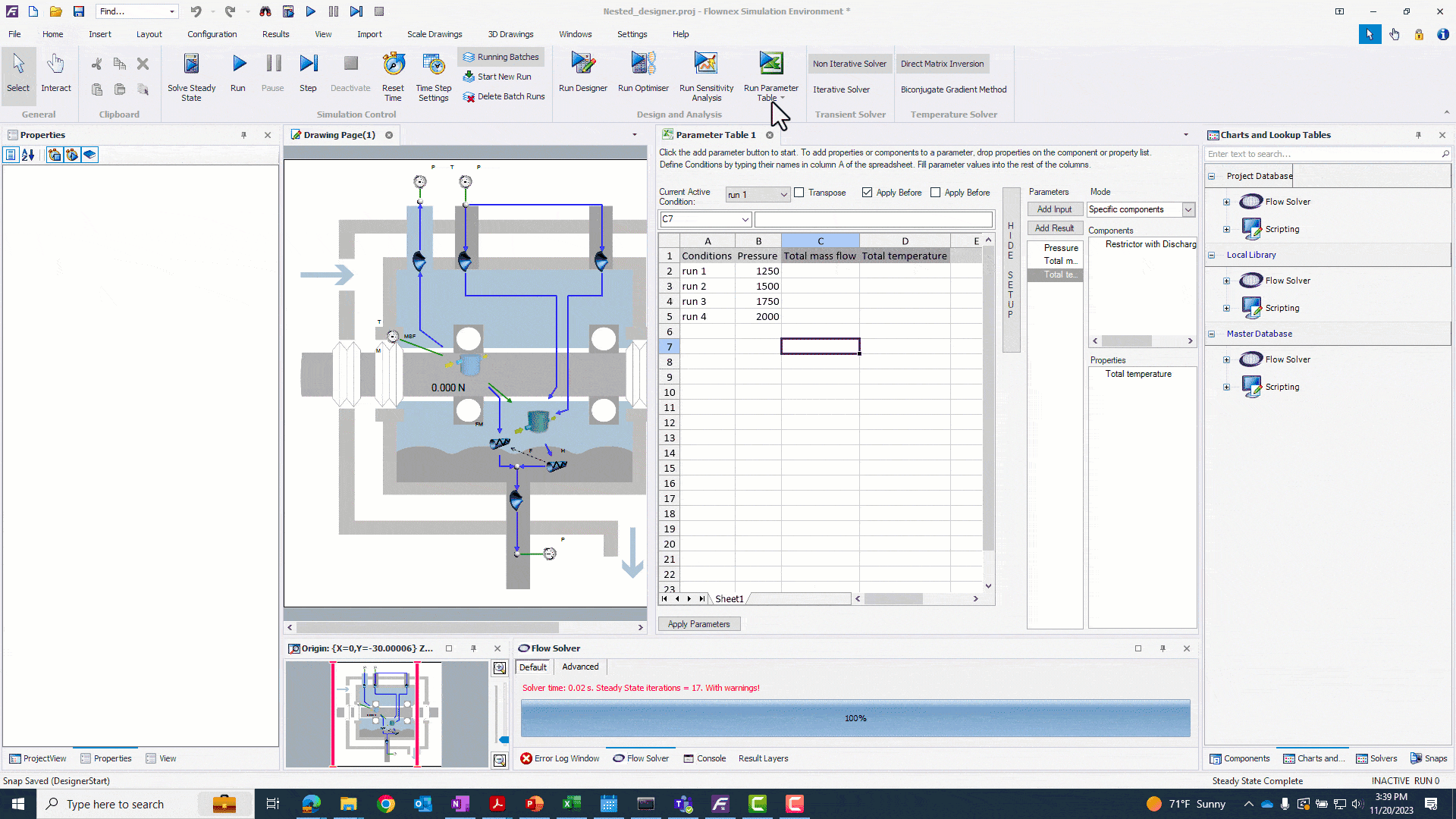Click the Undo arrow
The width and height of the screenshot is (1456, 819).
point(196,11)
